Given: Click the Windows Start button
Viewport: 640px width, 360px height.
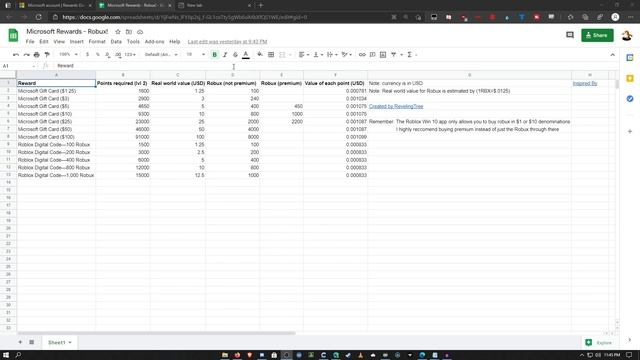Looking at the screenshot, I should tap(6, 355).
